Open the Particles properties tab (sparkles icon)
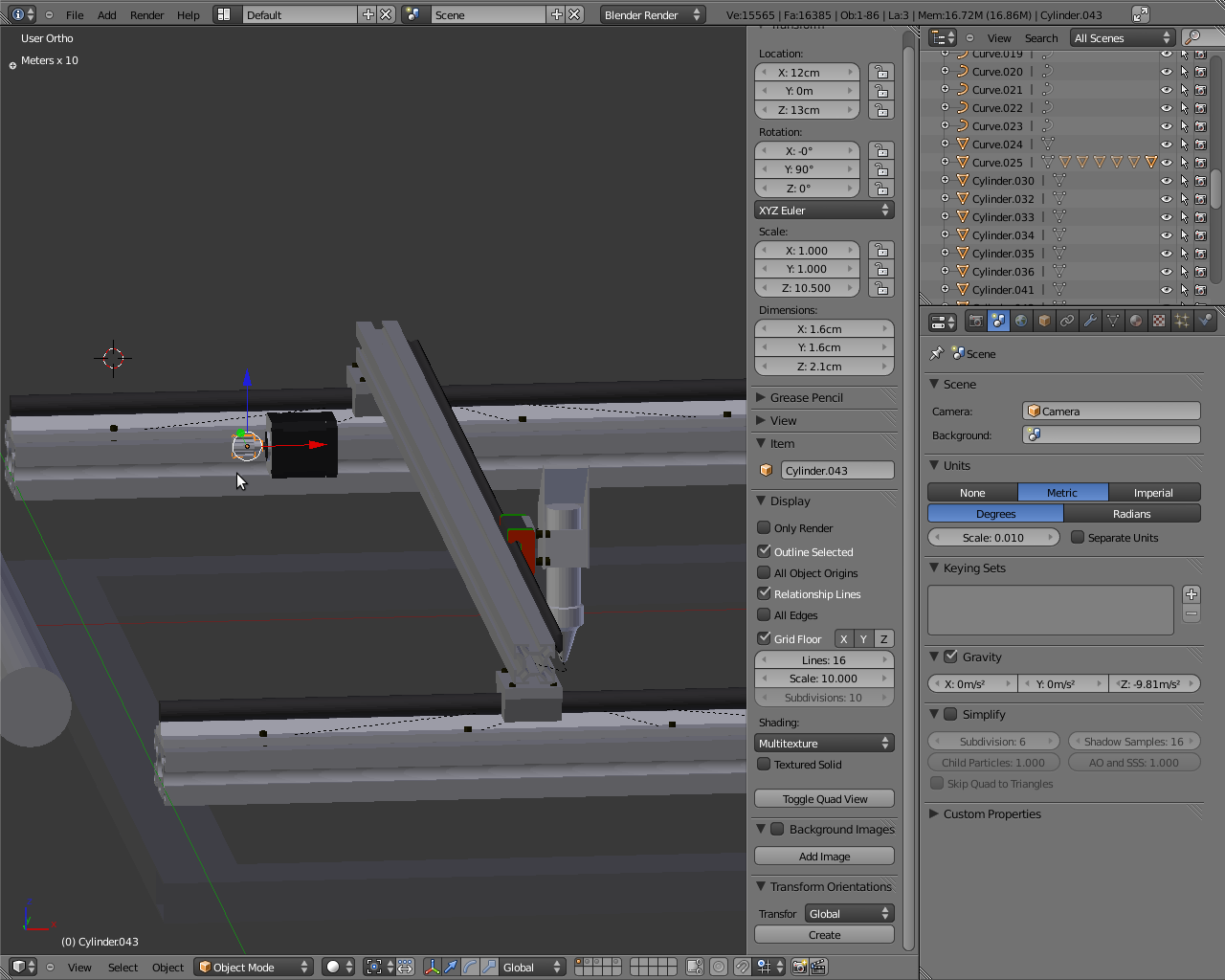Screen dimensions: 1225x980 coord(1182,322)
